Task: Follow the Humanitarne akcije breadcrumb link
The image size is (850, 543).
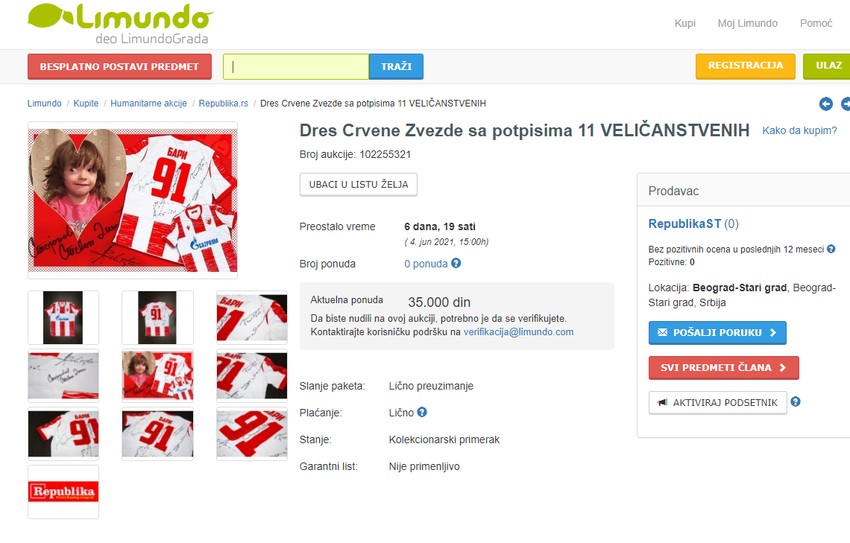Action: tap(149, 104)
